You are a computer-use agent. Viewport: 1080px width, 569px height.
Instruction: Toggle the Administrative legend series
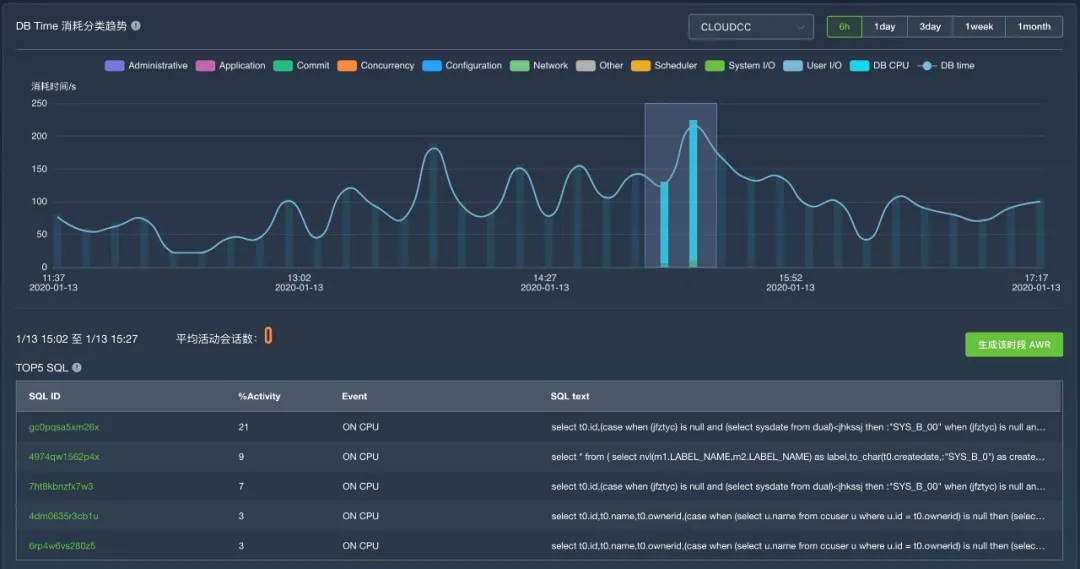pyautogui.click(x=146, y=66)
